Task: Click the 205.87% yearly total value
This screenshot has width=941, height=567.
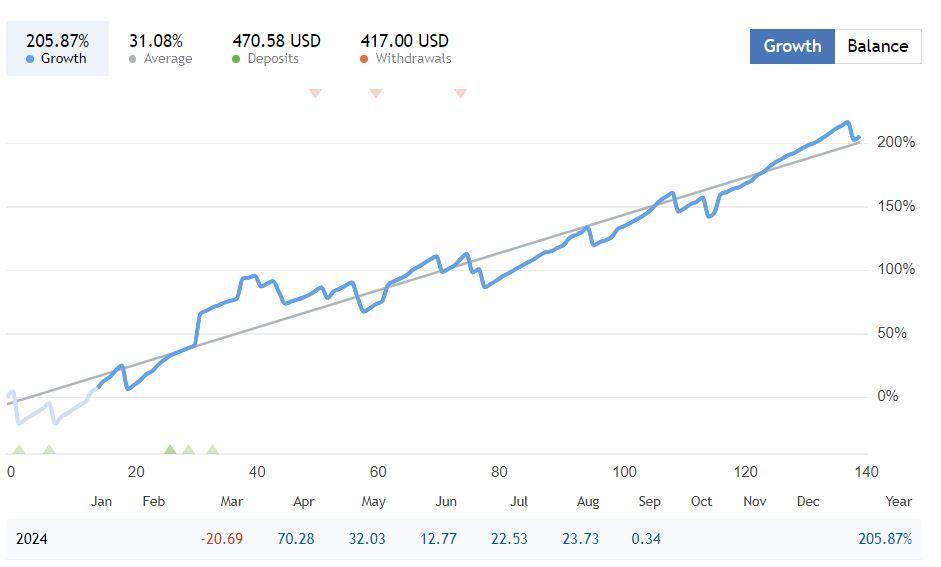Action: pos(885,539)
